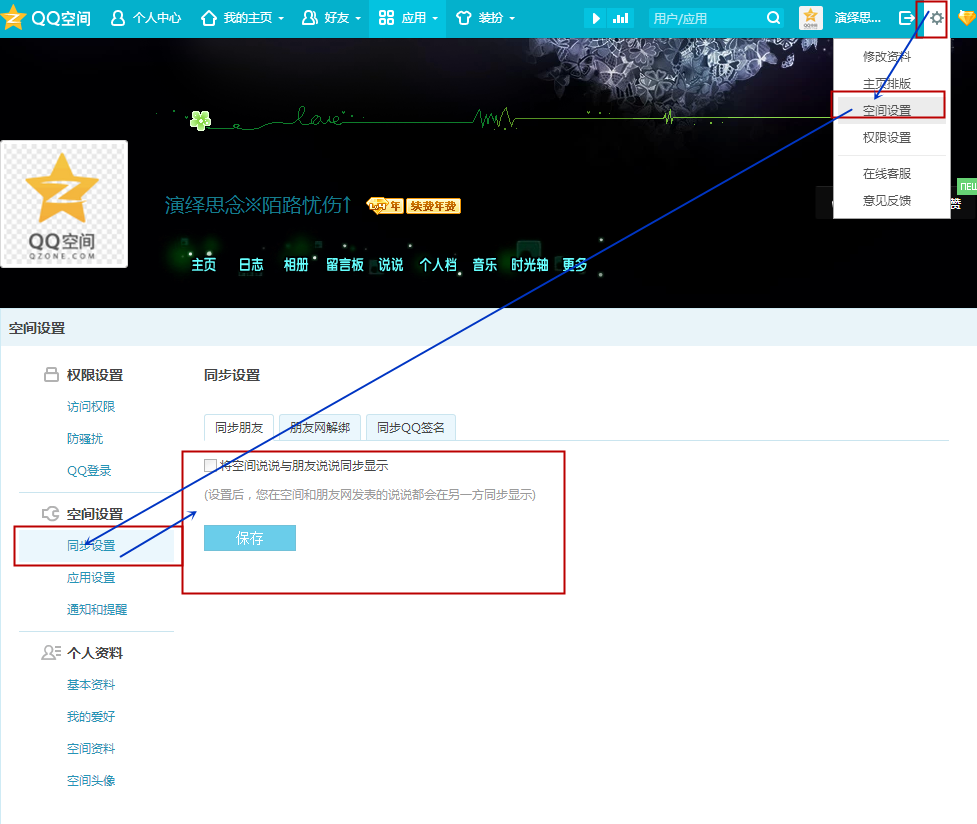Select 空间设置 in the gear menu
Screen dimensions: 977x824
[x=887, y=110]
